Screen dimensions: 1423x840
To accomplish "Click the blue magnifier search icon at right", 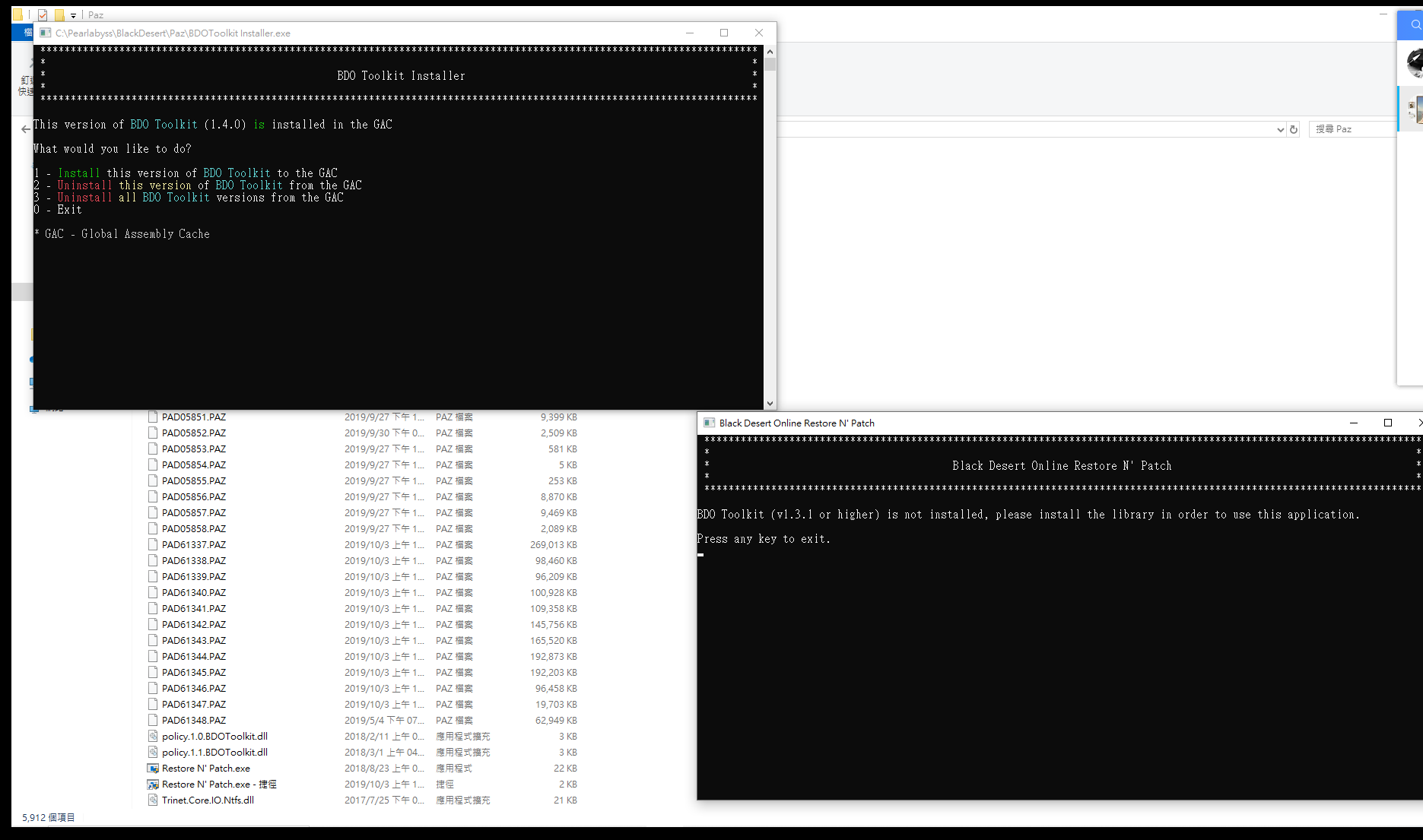I will click(1415, 25).
